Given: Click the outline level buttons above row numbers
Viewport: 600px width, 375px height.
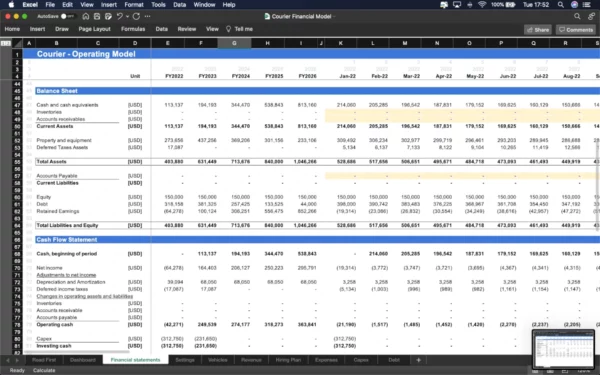Looking at the screenshot, I should [x=6, y=43].
